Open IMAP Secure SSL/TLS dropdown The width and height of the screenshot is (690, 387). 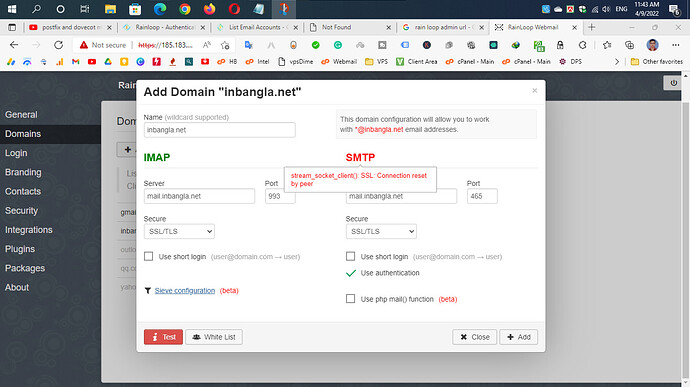179,231
